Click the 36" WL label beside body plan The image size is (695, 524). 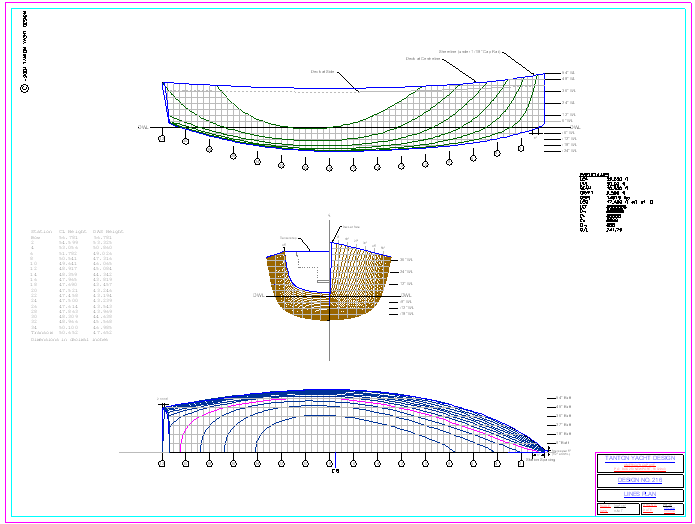406,260
